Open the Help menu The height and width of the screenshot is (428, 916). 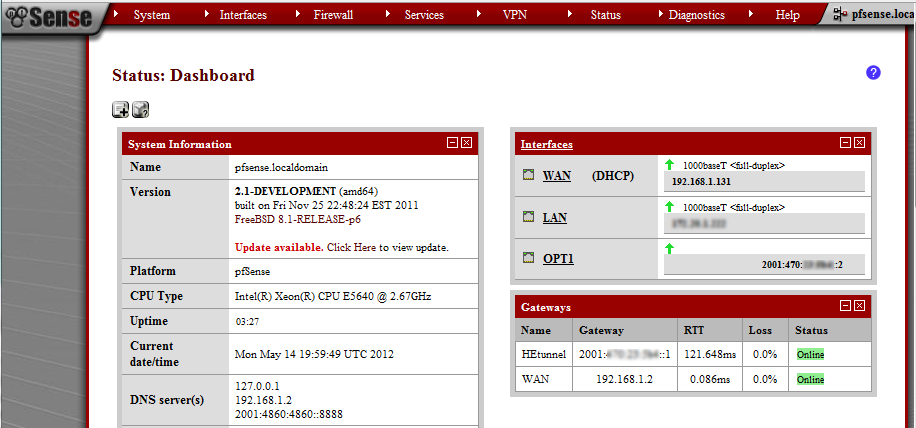click(x=787, y=15)
